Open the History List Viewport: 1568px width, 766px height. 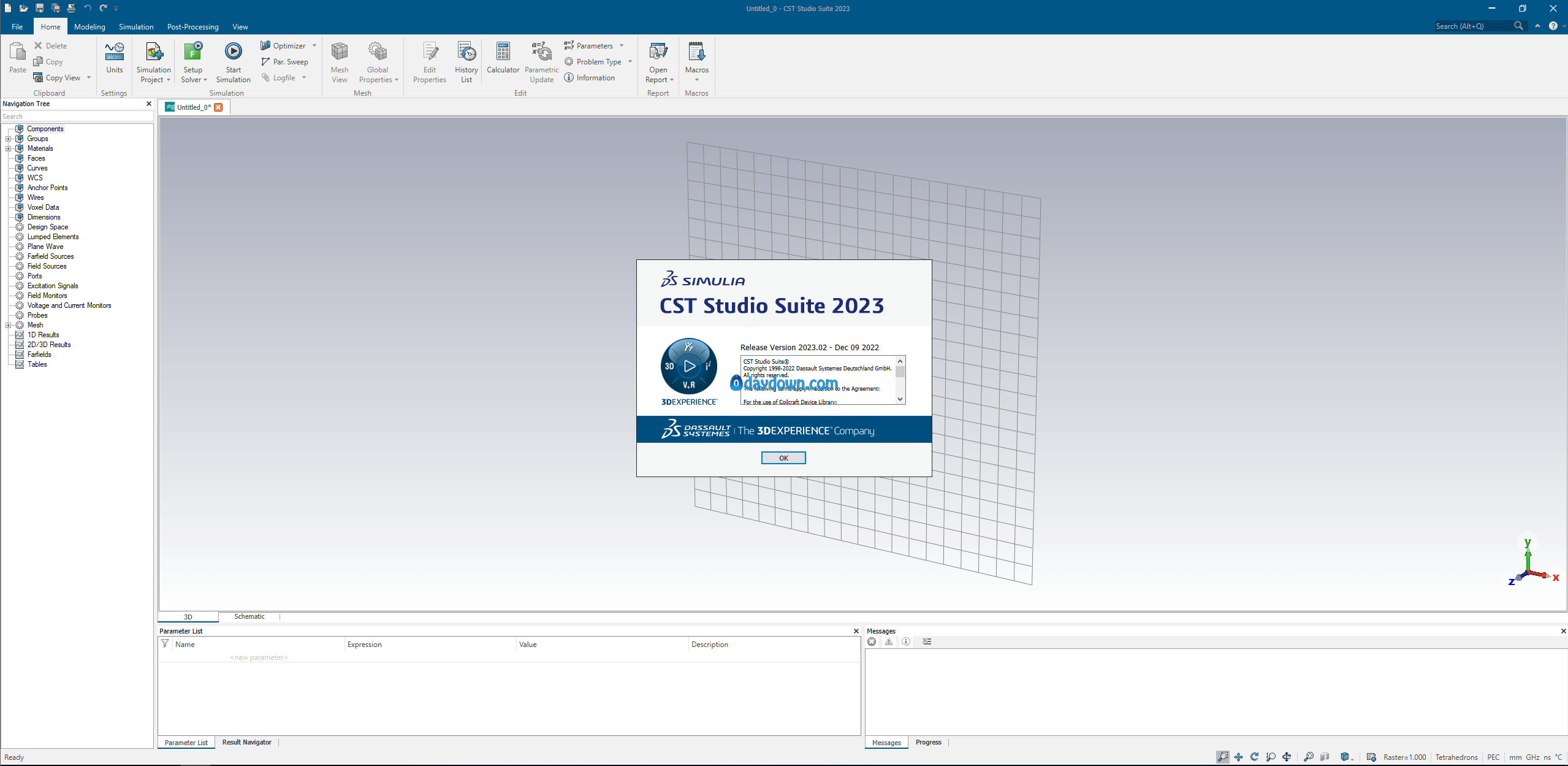click(466, 52)
